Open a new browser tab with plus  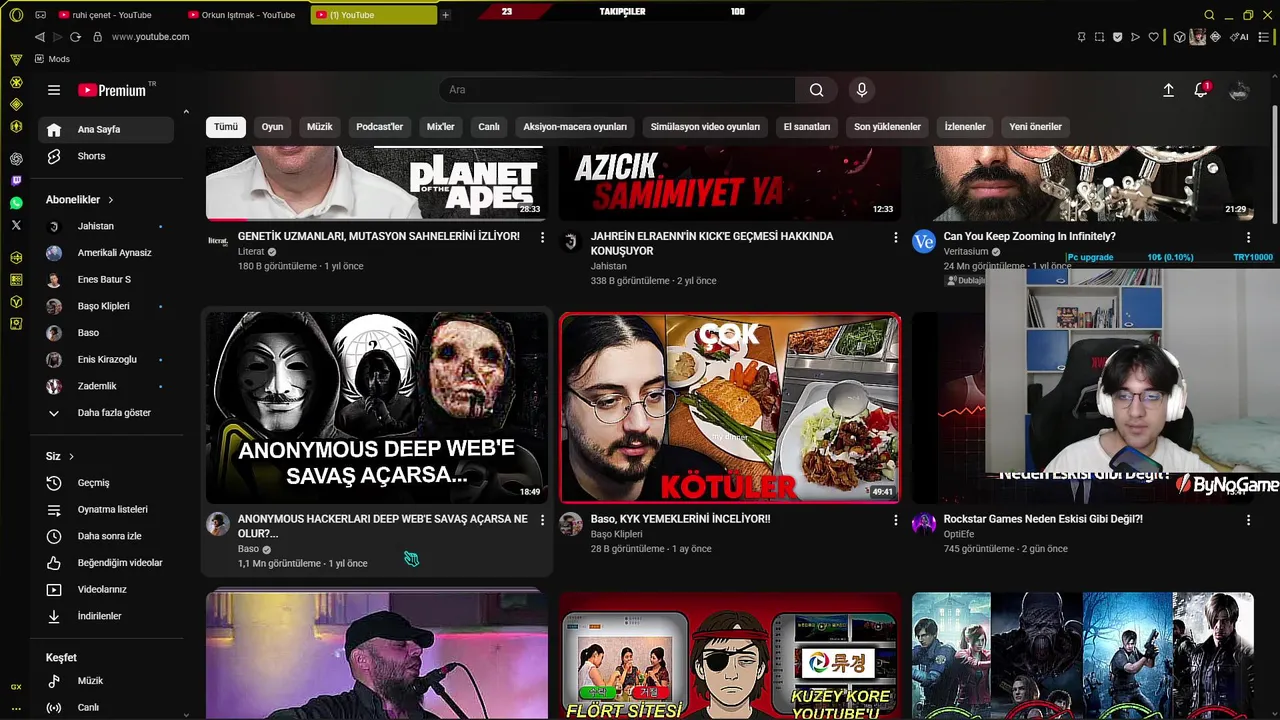(445, 15)
